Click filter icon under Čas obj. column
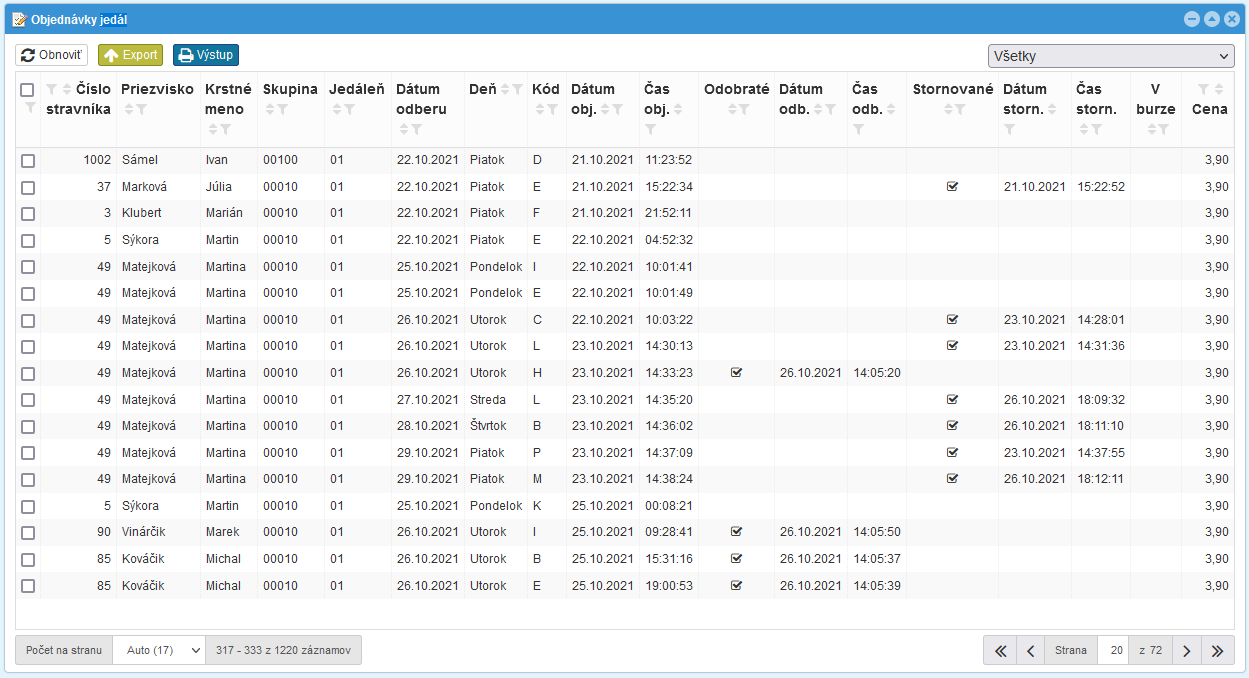Viewport: 1249px width, 678px height. [x=651, y=129]
